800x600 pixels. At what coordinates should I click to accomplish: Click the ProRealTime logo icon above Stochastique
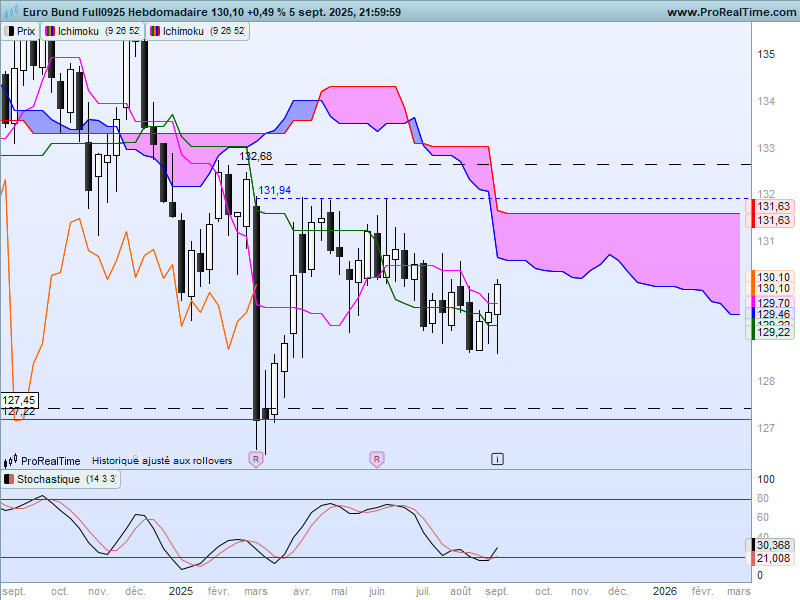(x=11, y=461)
